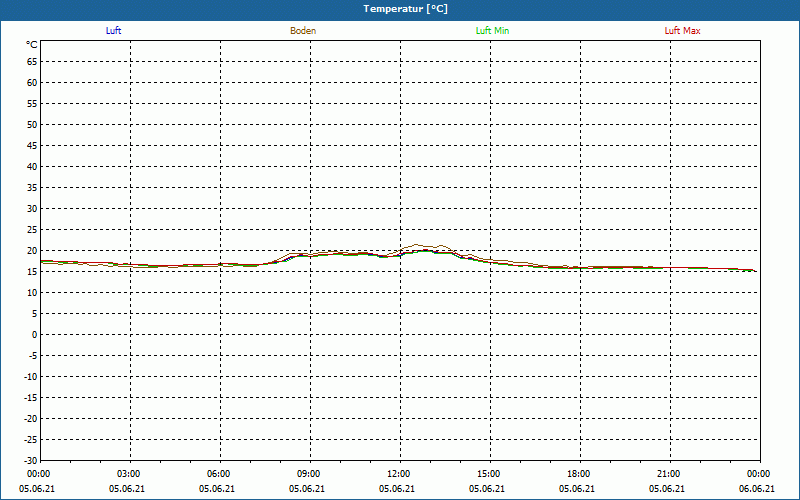Click the 60 y-axis label
Viewport: 800px width, 500px height.
coord(32,83)
